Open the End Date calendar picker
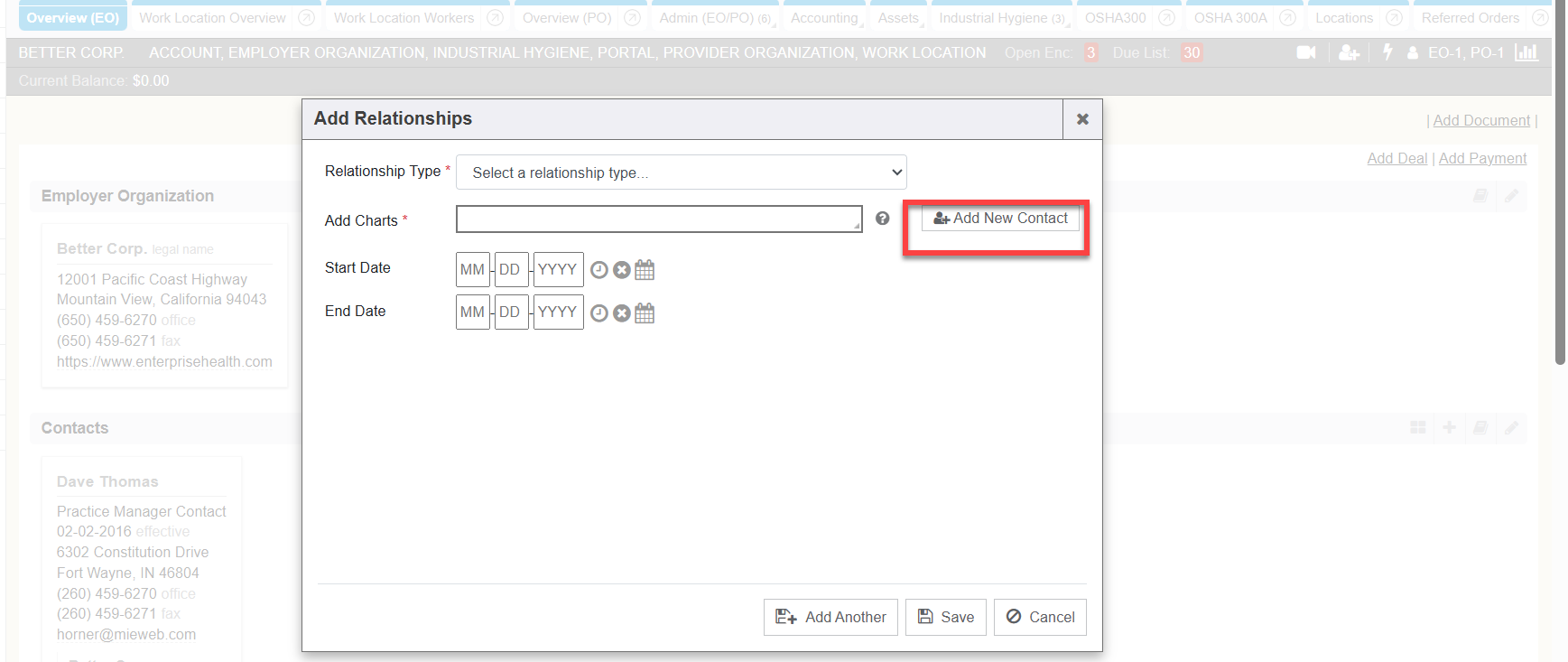 pyautogui.click(x=645, y=313)
